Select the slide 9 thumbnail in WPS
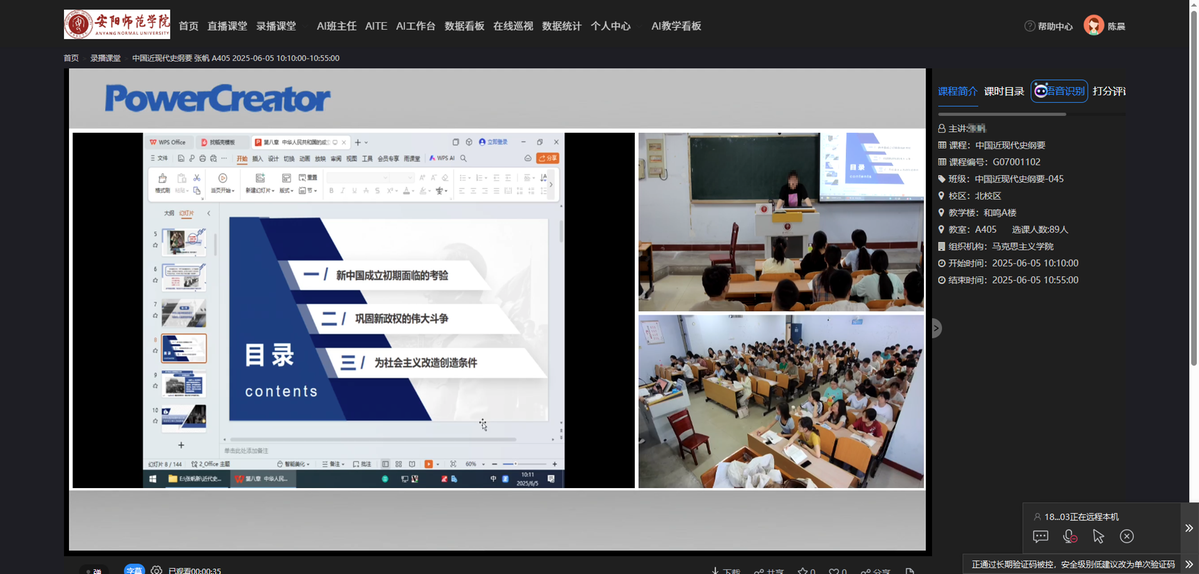Viewport: 1199px width, 574px height. click(x=184, y=384)
